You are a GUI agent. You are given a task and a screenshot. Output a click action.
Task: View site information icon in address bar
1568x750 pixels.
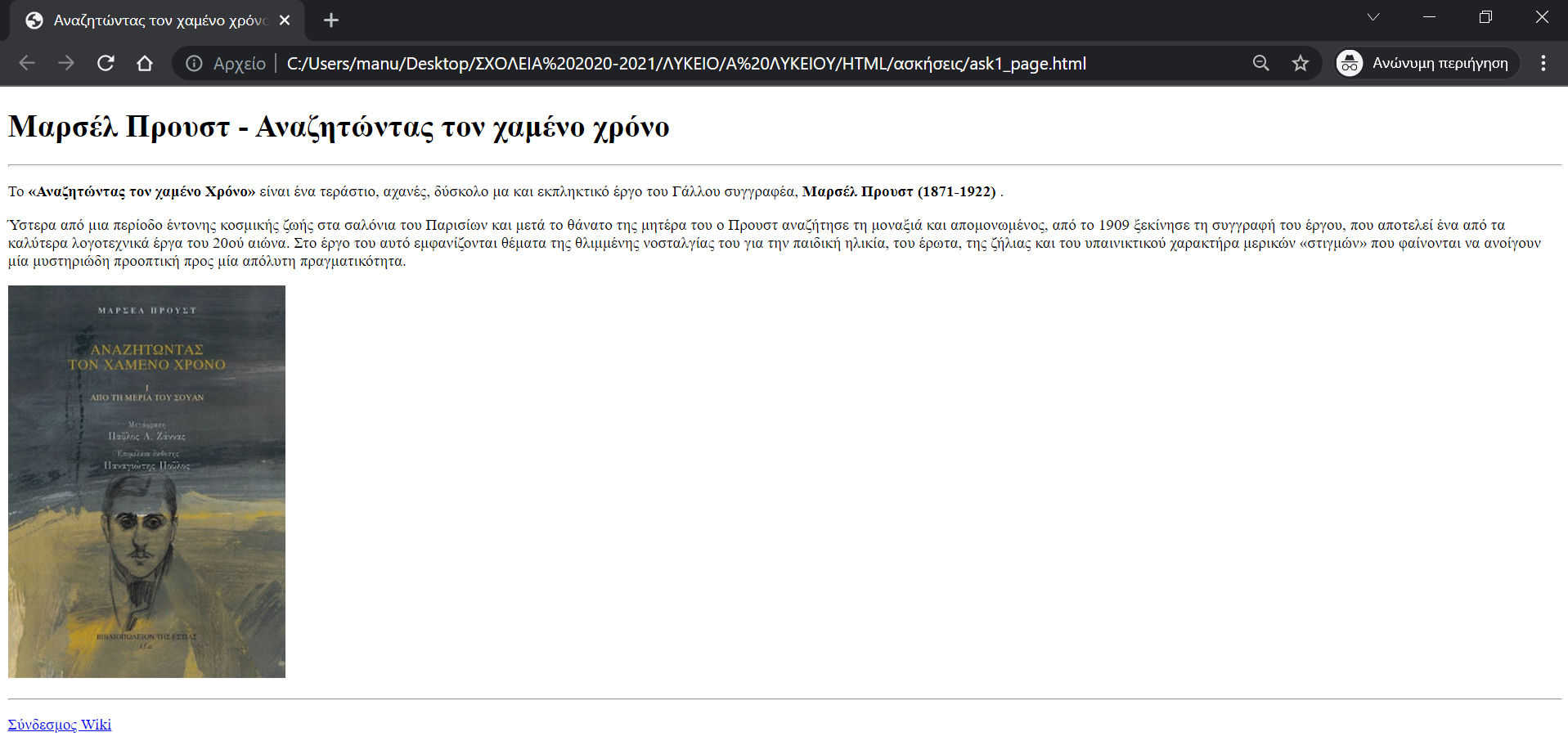coord(194,63)
